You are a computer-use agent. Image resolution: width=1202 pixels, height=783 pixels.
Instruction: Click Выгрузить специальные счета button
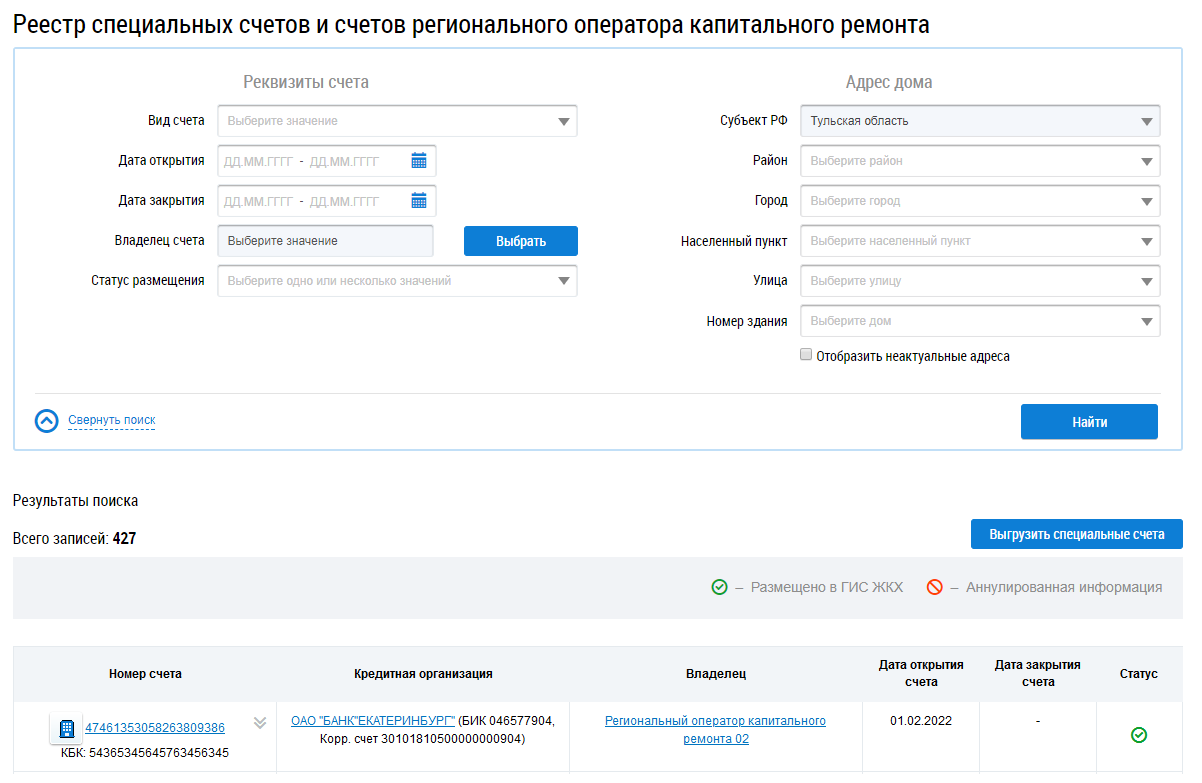(x=1076, y=534)
